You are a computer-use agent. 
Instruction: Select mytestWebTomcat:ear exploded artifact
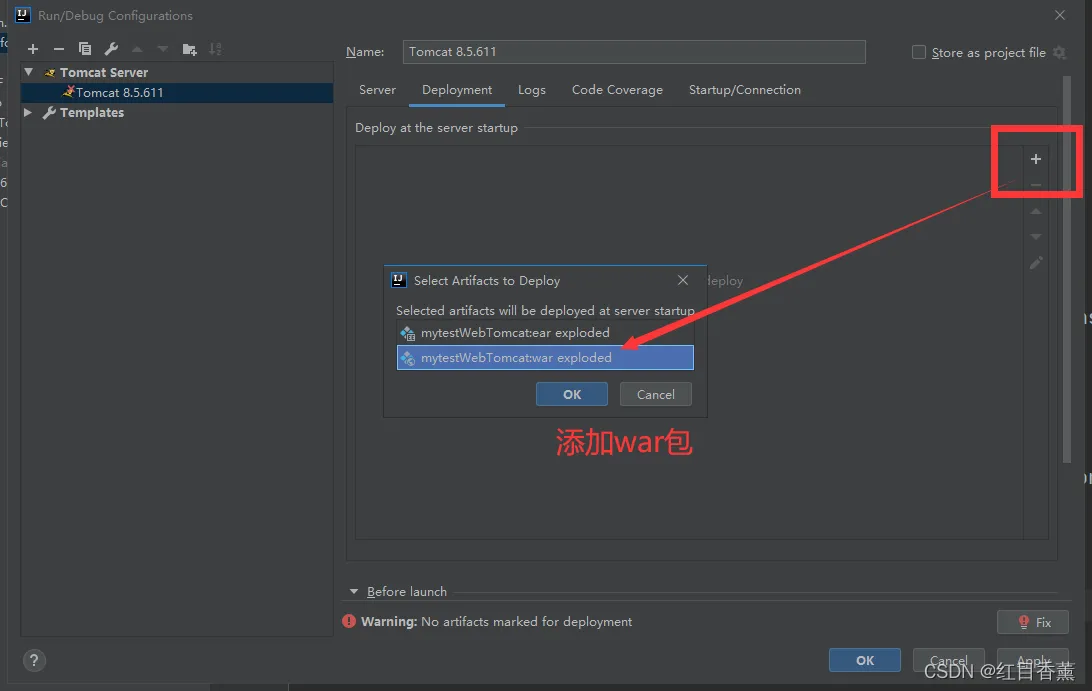(x=545, y=333)
